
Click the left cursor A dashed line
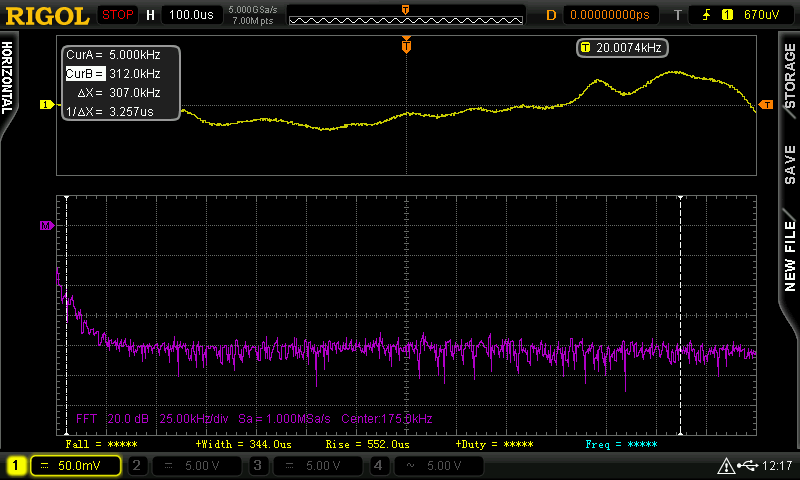pyautogui.click(x=66, y=315)
